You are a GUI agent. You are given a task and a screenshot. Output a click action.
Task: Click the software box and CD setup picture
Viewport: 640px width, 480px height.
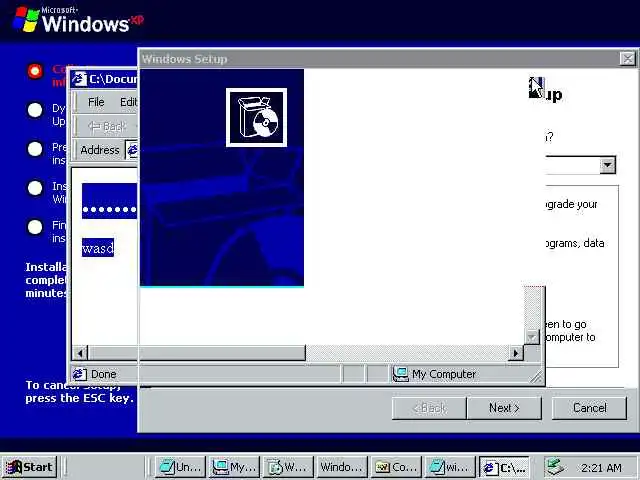256,118
